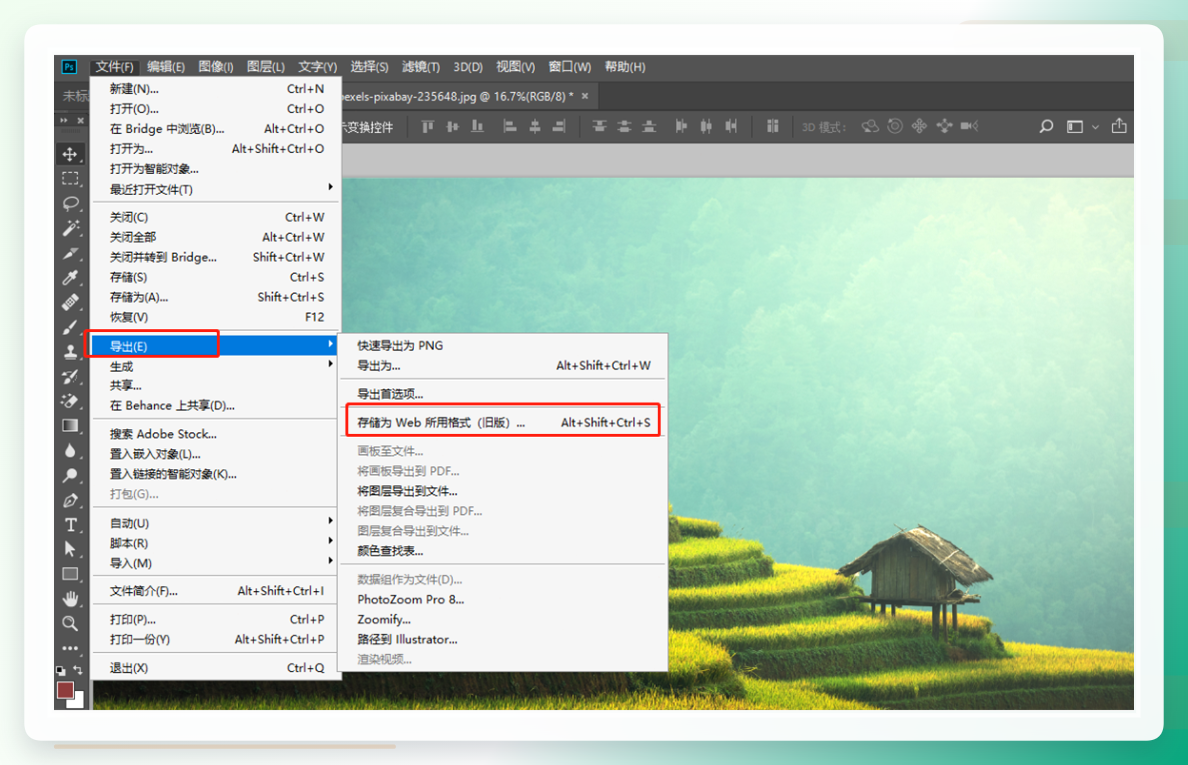Open the 滤镜(T) menu
The height and width of the screenshot is (765, 1188).
pyautogui.click(x=420, y=67)
